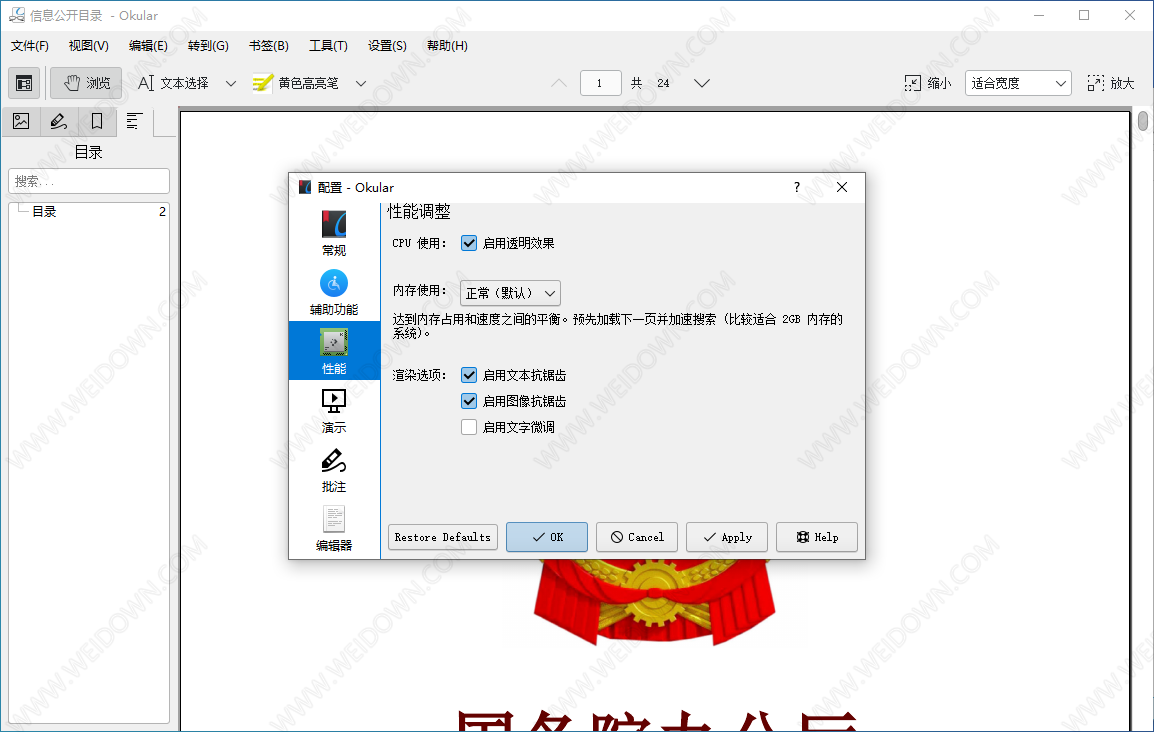Open General (常规) settings page
The width and height of the screenshot is (1154, 732).
tap(334, 232)
